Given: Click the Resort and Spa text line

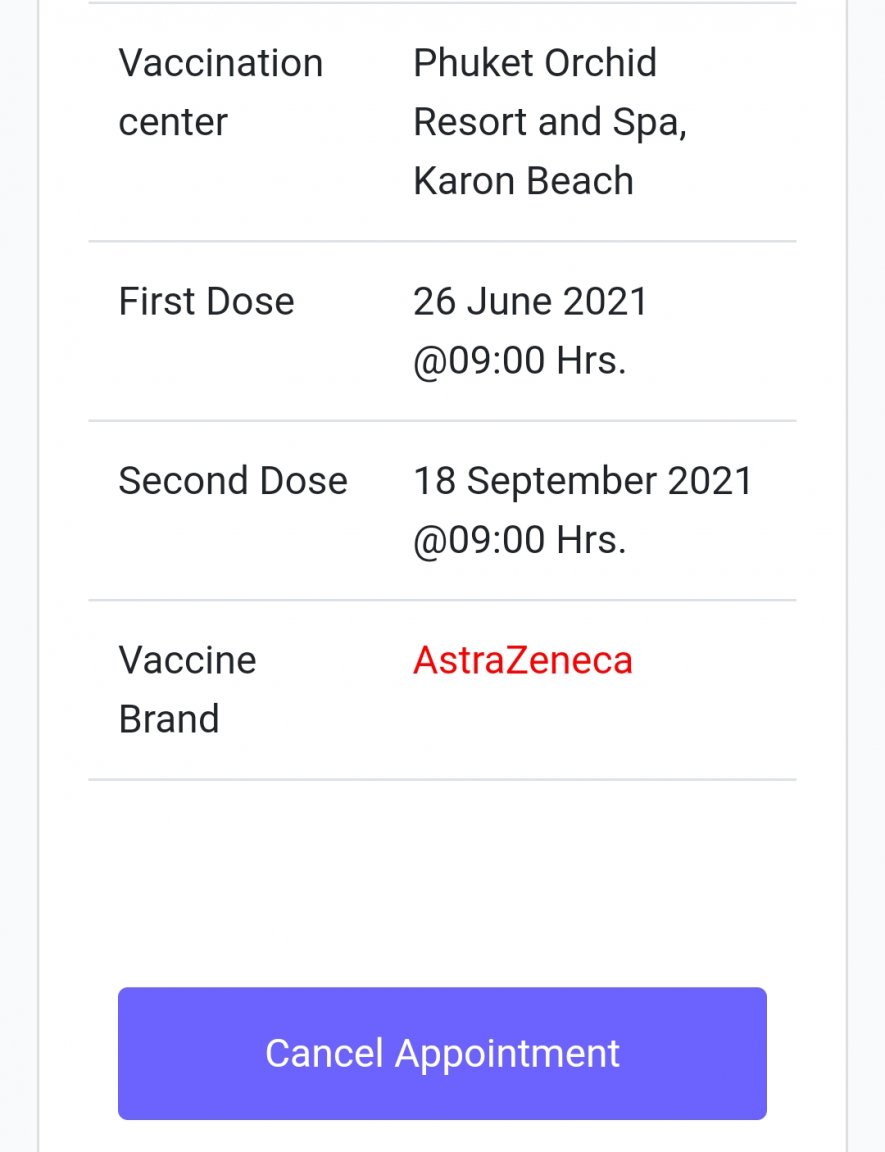Looking at the screenshot, I should (x=549, y=123).
